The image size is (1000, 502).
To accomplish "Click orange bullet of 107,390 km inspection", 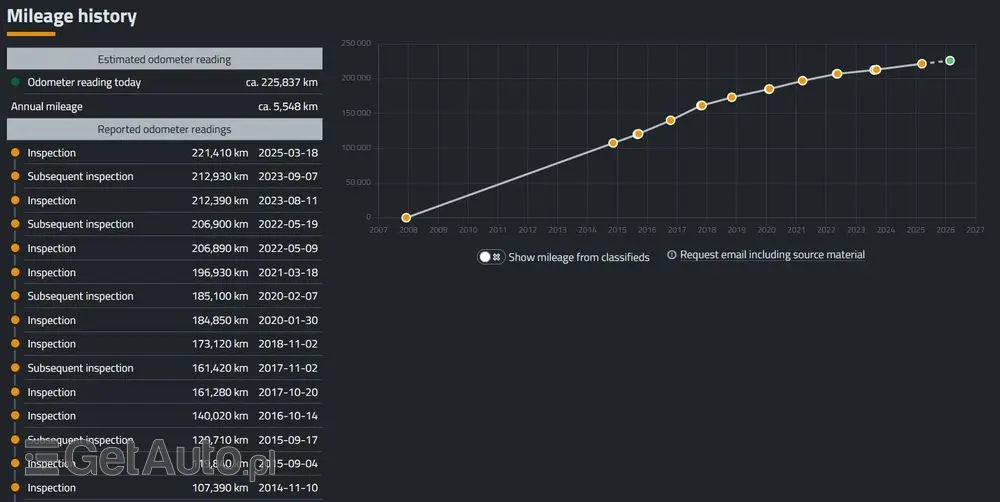I will point(15,488).
